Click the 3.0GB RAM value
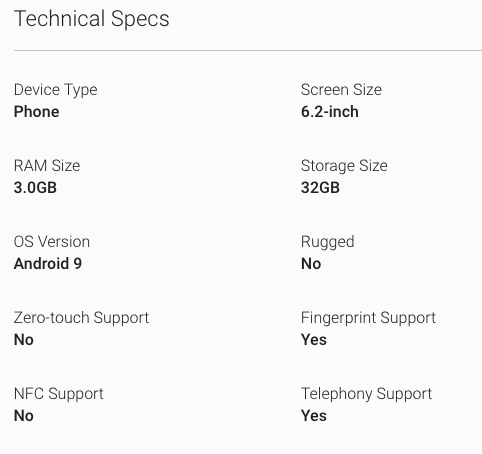Viewport: 482px width, 454px height. pyautogui.click(x=35, y=188)
